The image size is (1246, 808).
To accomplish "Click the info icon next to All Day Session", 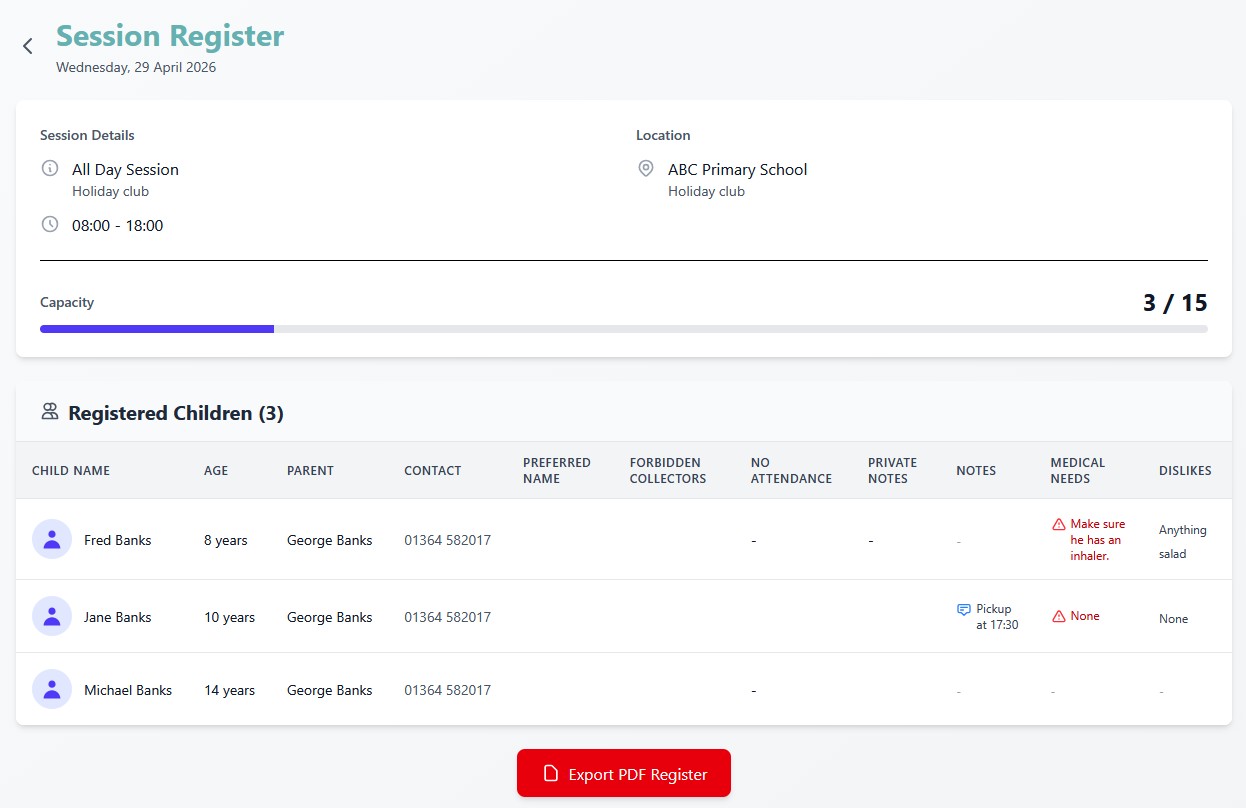I will pyautogui.click(x=50, y=168).
